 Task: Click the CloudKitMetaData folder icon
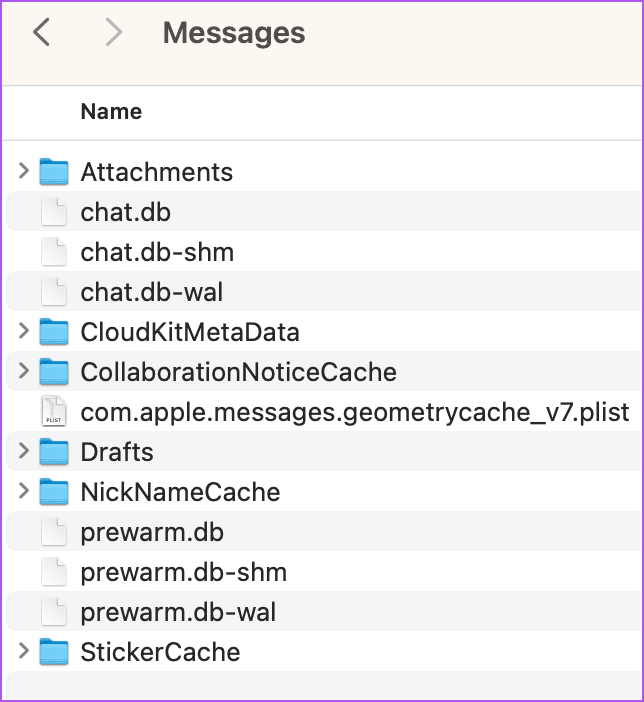coord(53,332)
